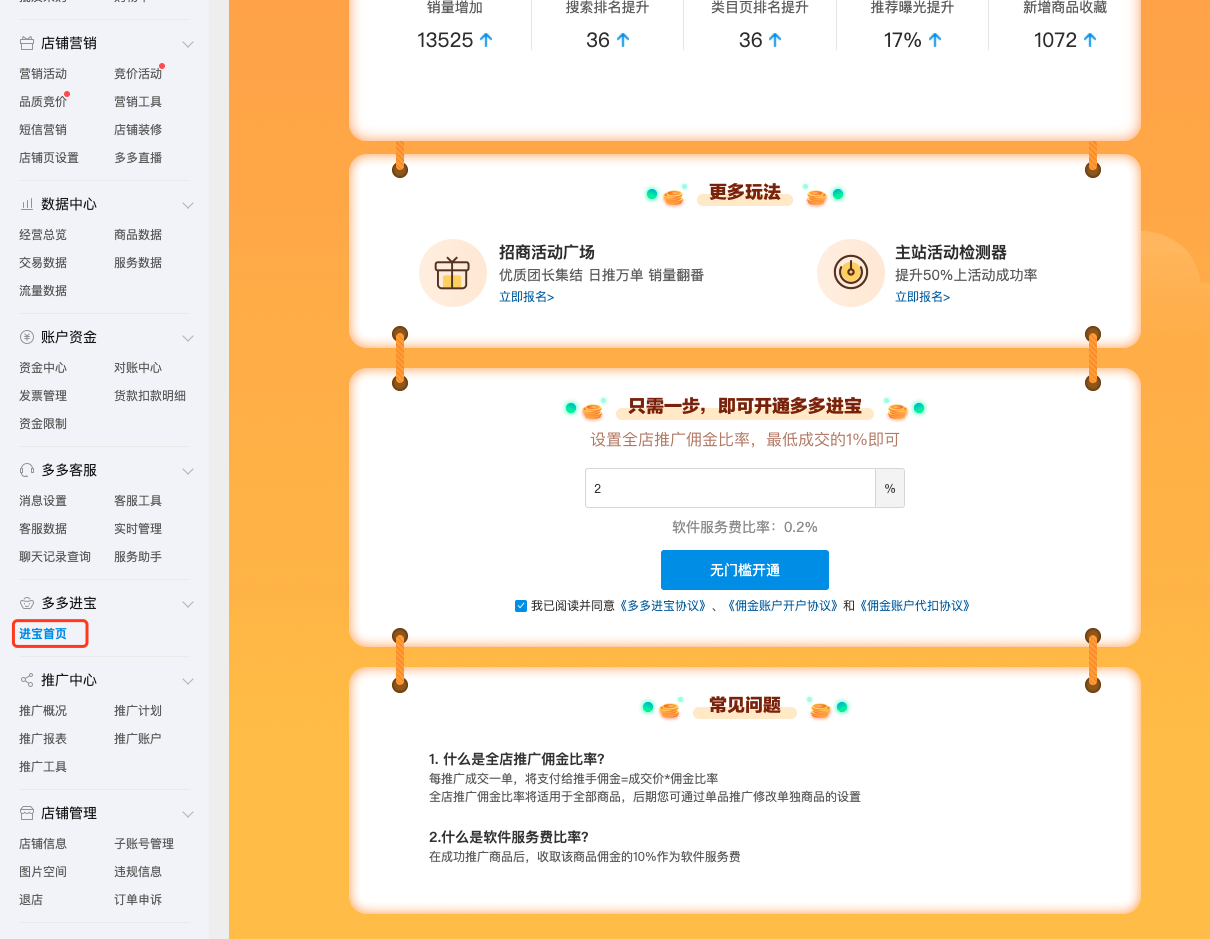Open 消息设置 menu item

tap(43, 501)
